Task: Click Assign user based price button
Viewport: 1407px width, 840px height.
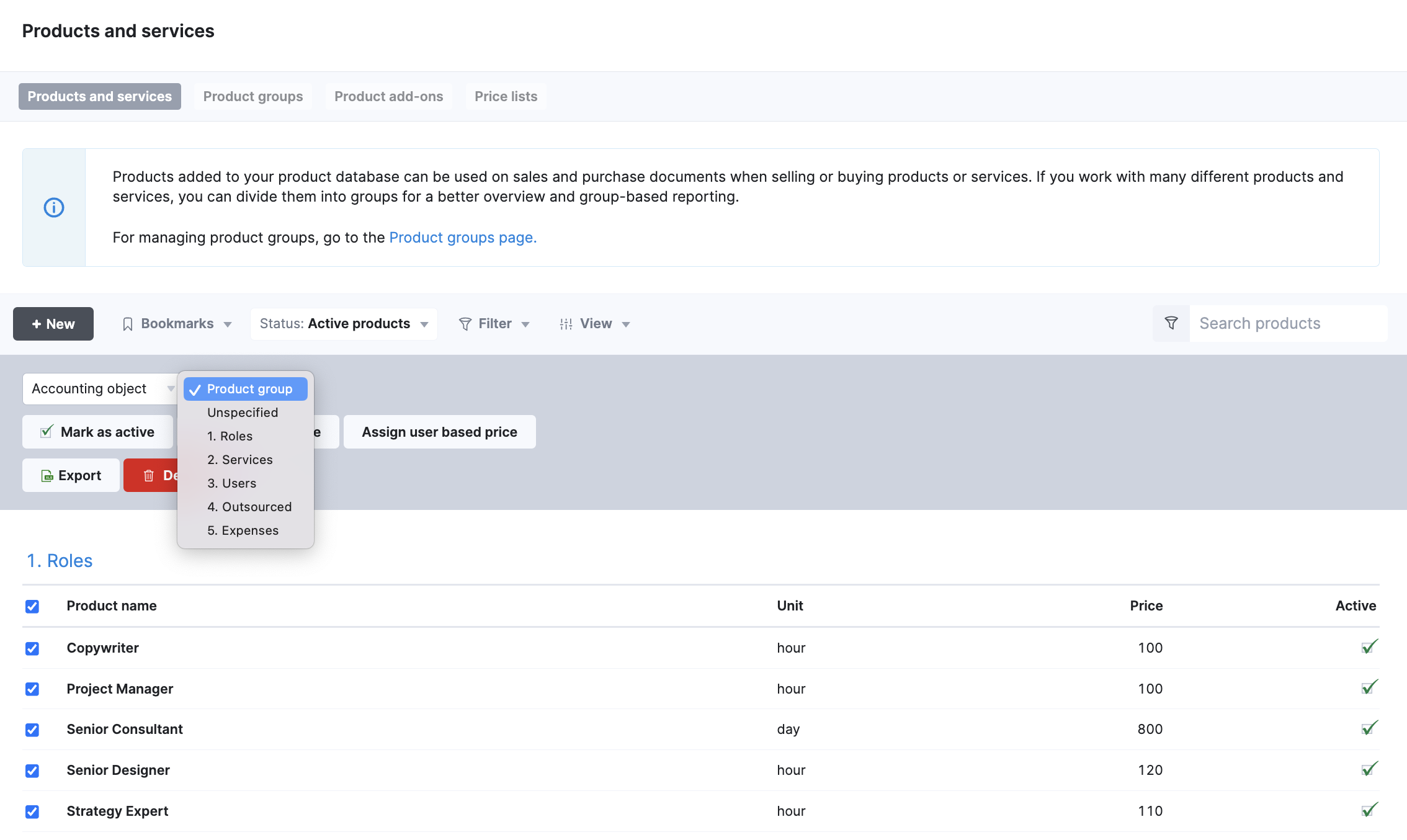Action: [x=439, y=432]
